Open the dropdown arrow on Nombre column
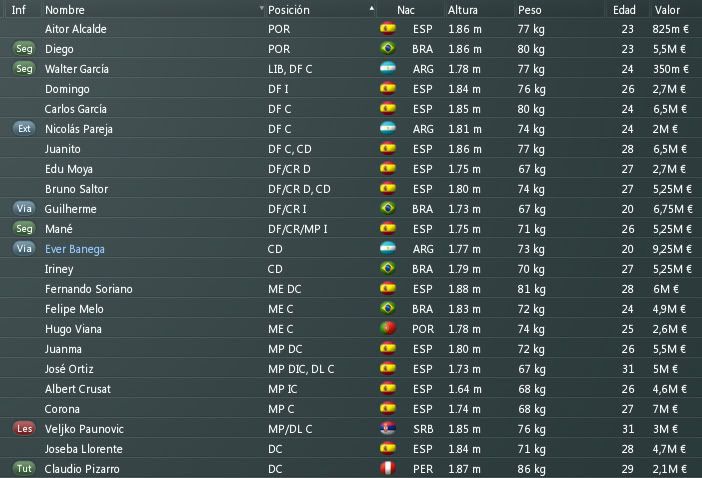This screenshot has width=702, height=478. (261, 8)
